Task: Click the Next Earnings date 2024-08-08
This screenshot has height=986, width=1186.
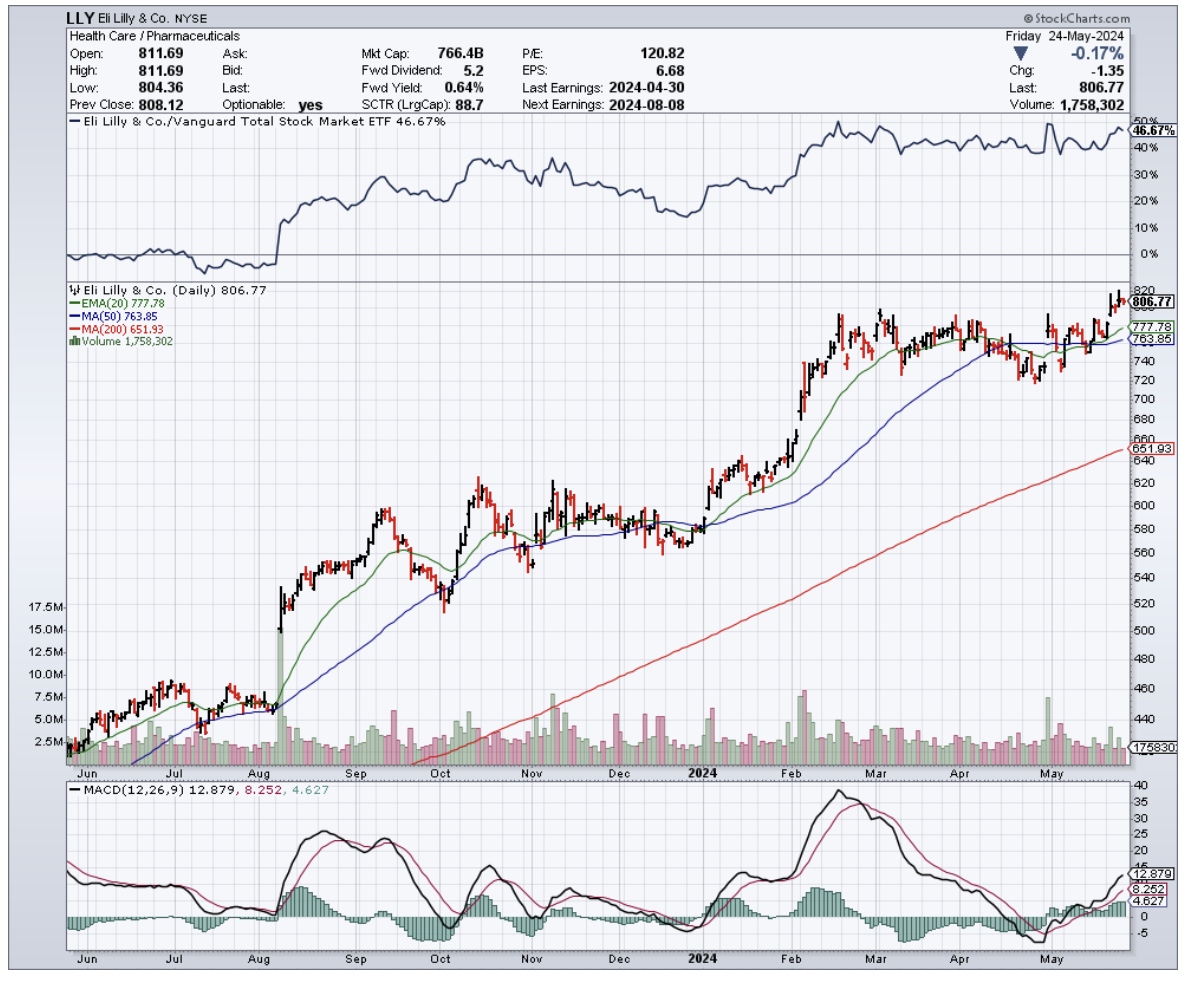Action: [649, 104]
